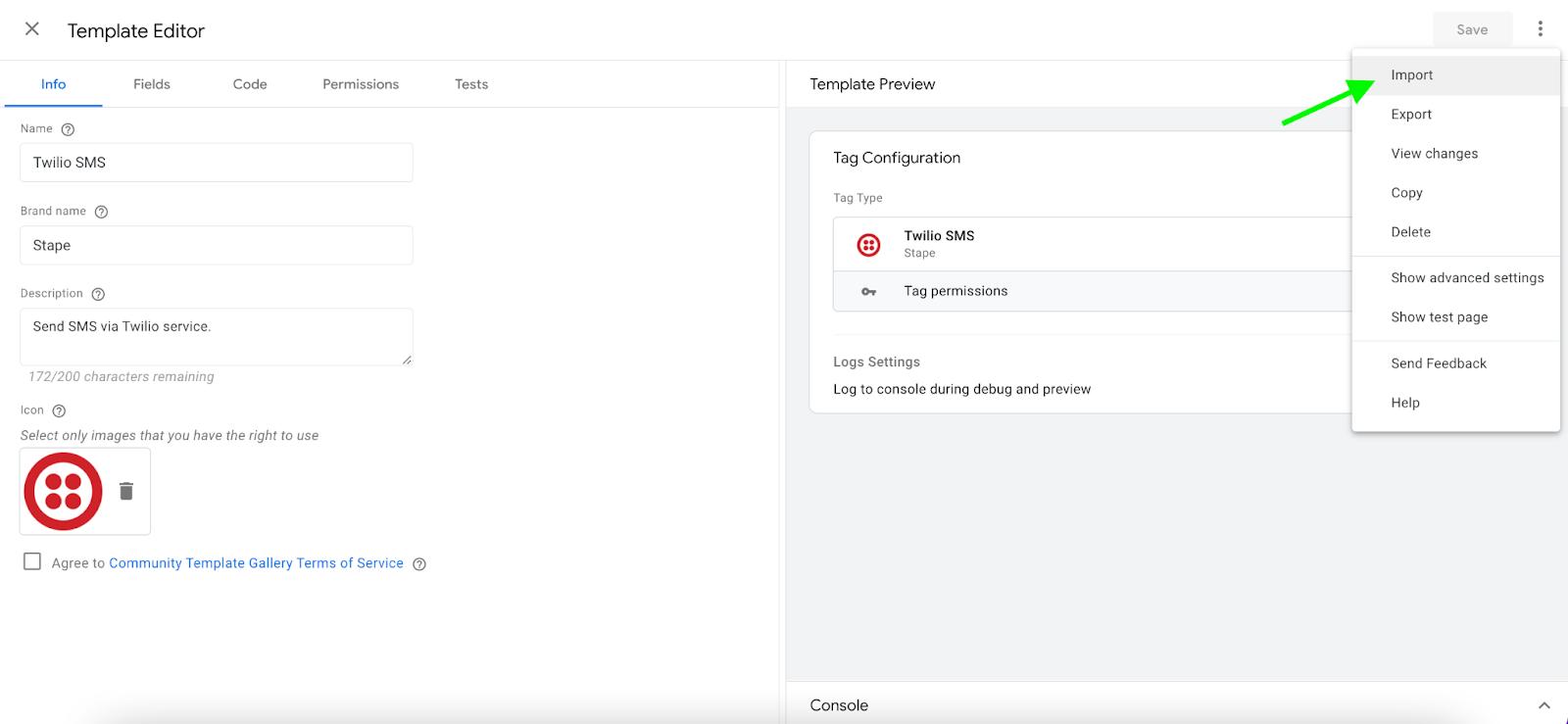Choose Send Feedback menu item
Viewport: 1568px width, 724px height.
1456,363
